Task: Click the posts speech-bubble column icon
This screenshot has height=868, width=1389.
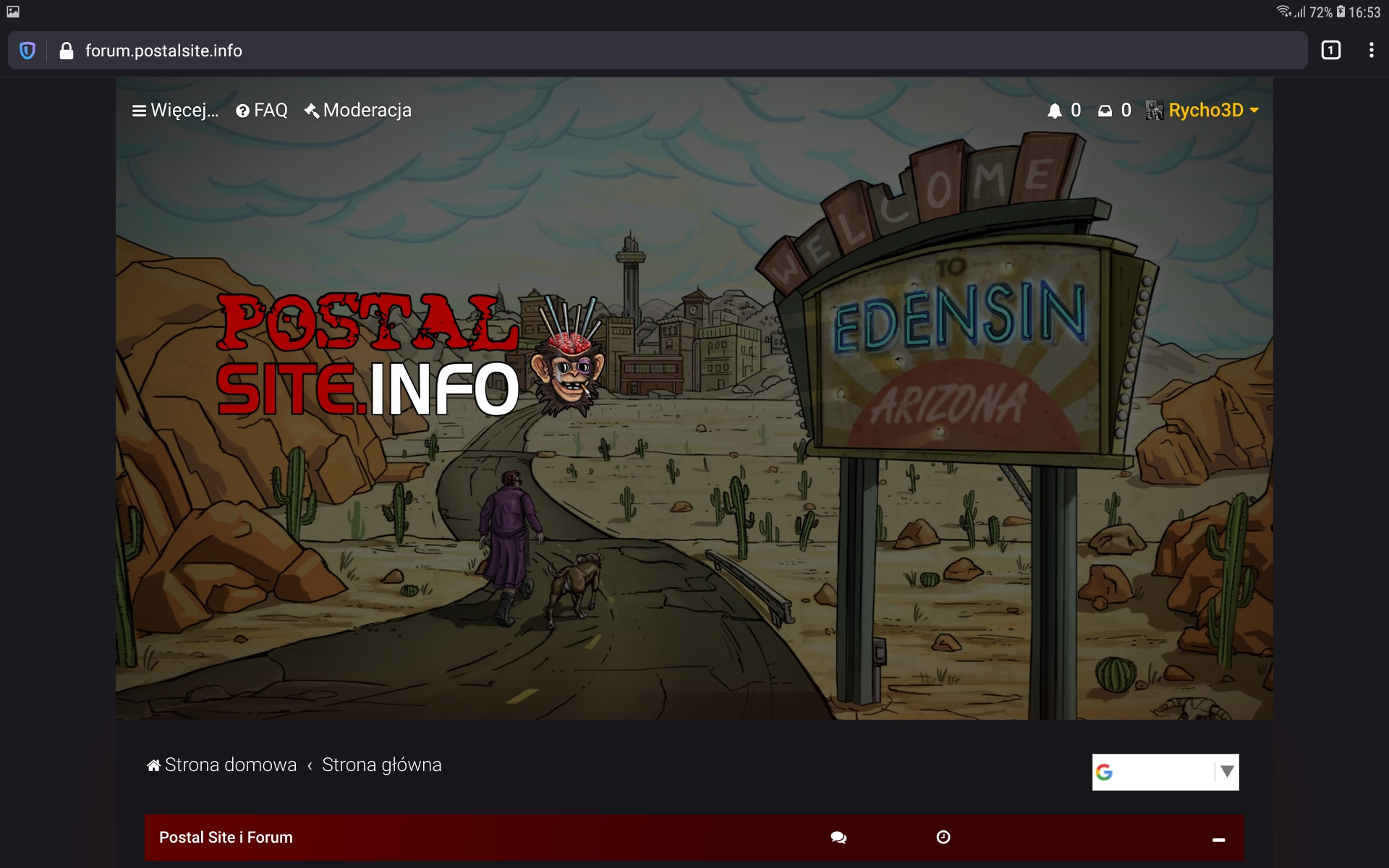Action: point(838,838)
